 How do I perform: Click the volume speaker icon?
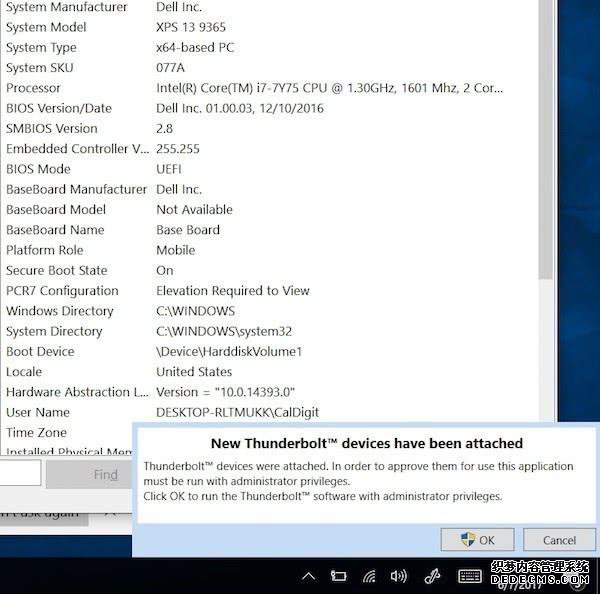[399, 576]
